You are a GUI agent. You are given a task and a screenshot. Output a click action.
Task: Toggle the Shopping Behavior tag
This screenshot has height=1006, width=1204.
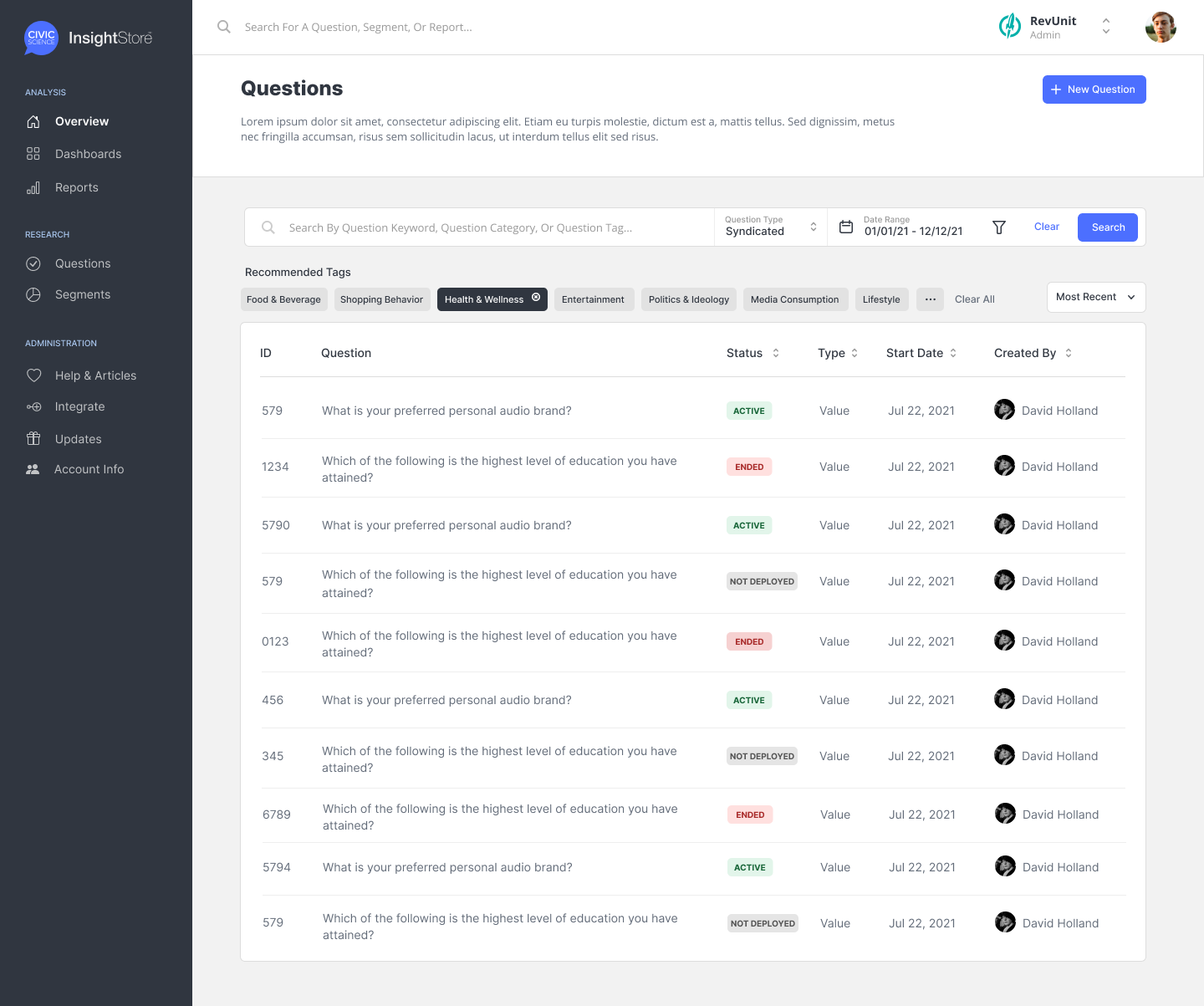[x=382, y=299]
